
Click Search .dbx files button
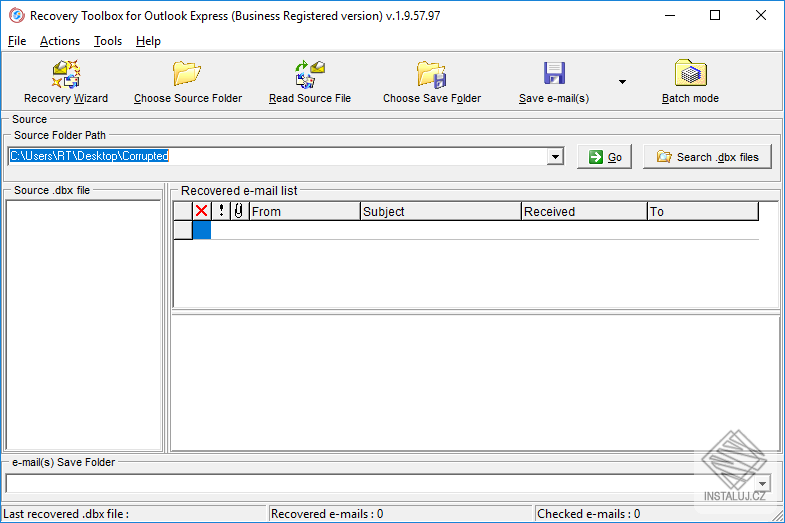[x=707, y=157]
